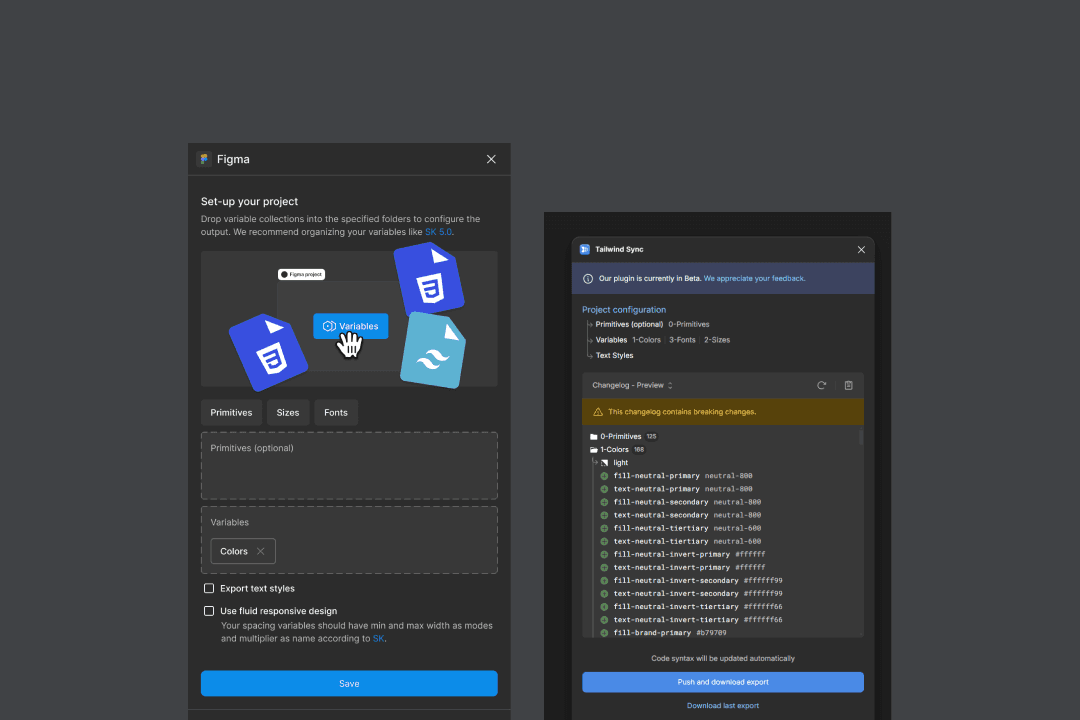Remove the Colors chip with its X
The image size is (1080, 720).
(260, 551)
